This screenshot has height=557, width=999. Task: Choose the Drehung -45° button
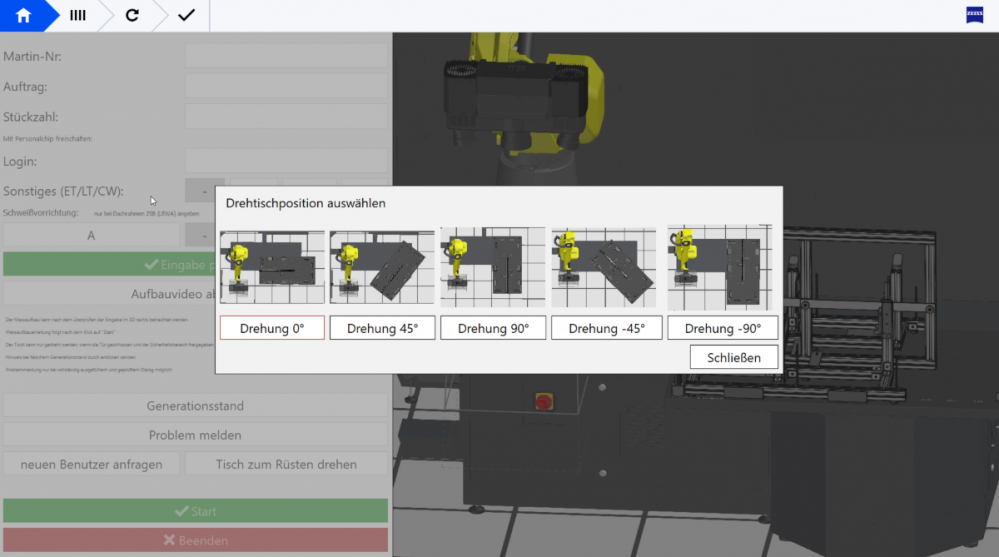tap(606, 328)
